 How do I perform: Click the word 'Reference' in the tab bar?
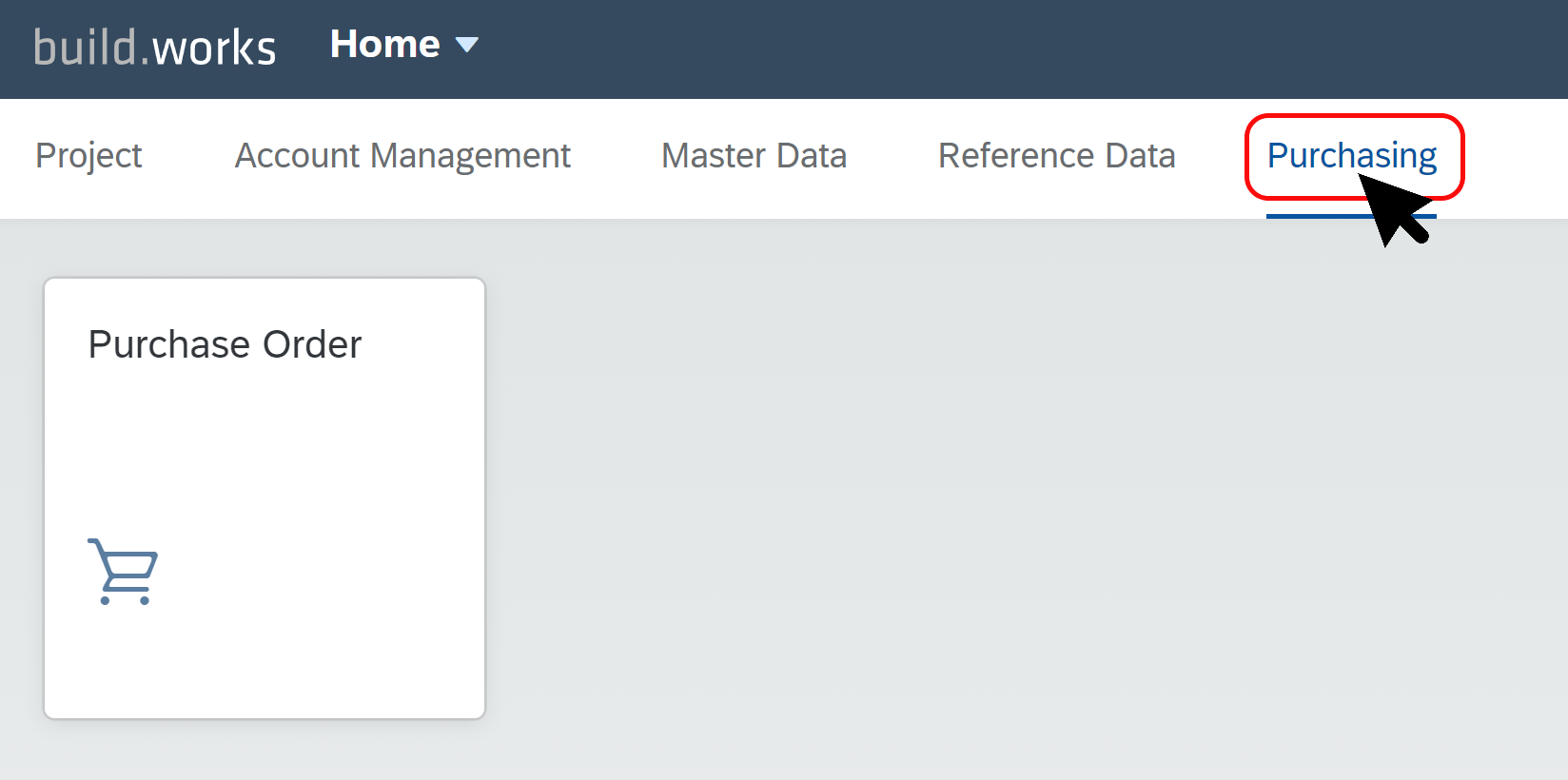point(1016,156)
